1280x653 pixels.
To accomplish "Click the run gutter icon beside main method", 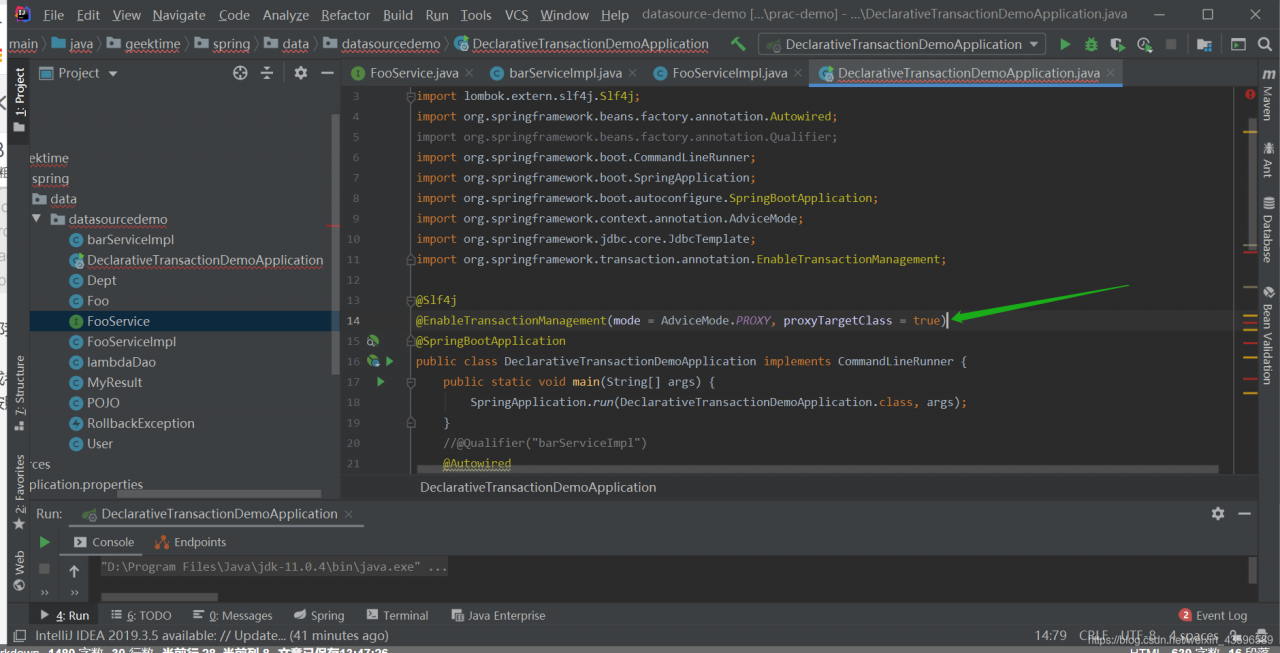I will (380, 382).
